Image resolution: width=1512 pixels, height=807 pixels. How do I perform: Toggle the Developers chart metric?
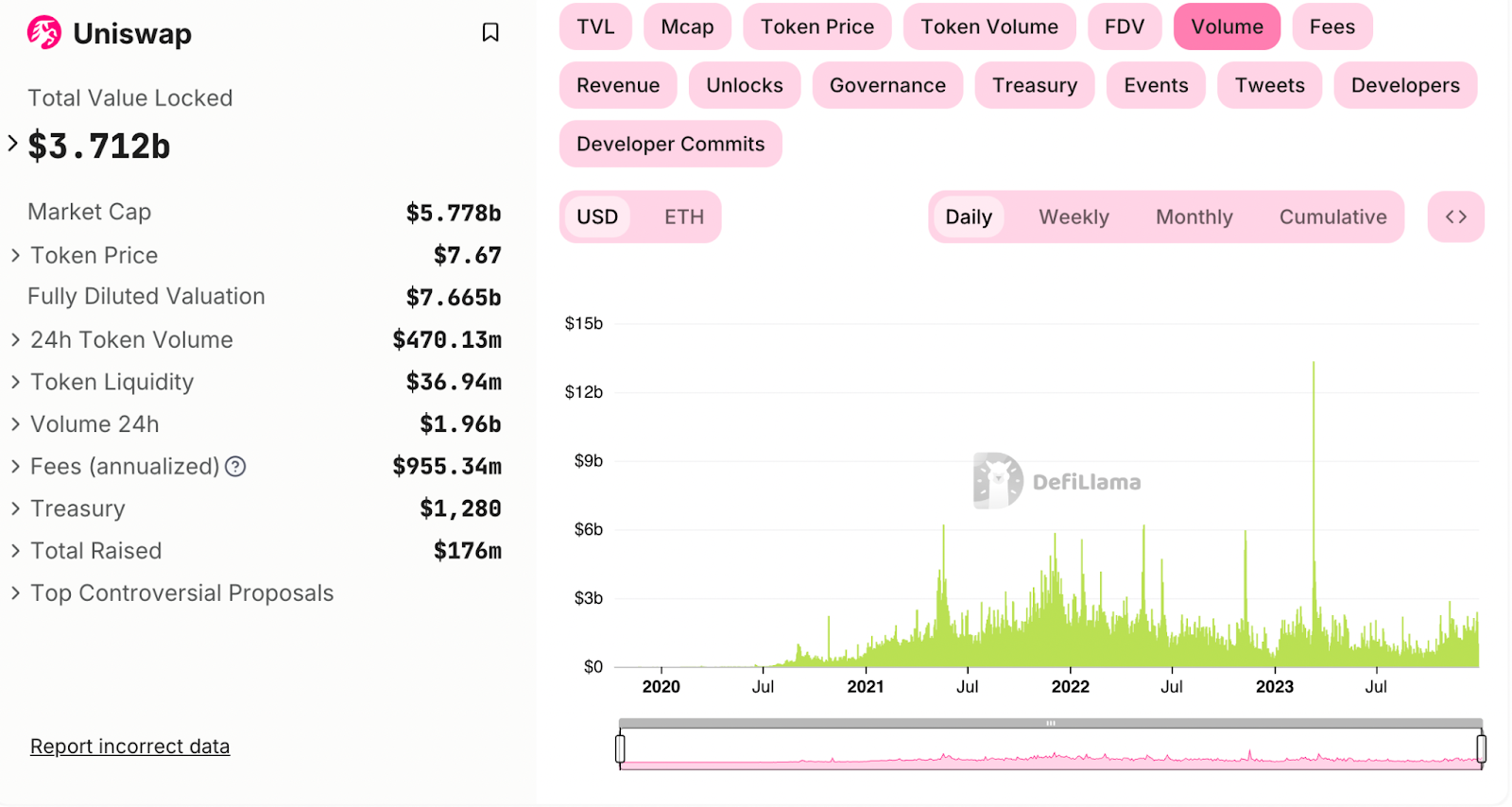(x=1405, y=85)
